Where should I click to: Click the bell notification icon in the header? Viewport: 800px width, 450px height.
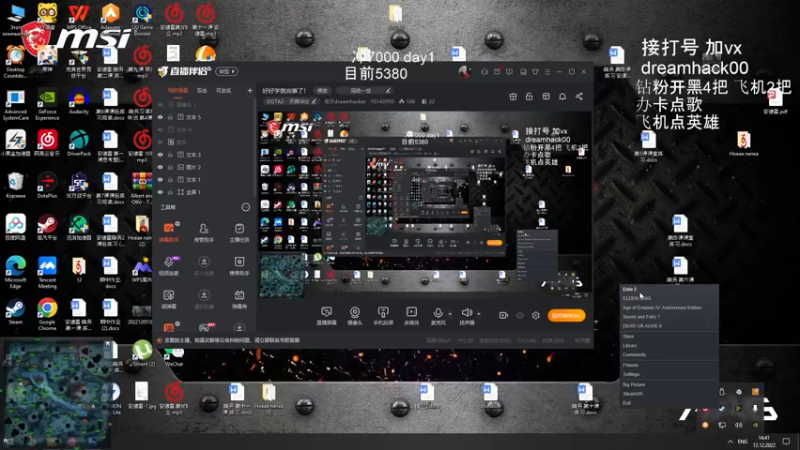(562, 96)
